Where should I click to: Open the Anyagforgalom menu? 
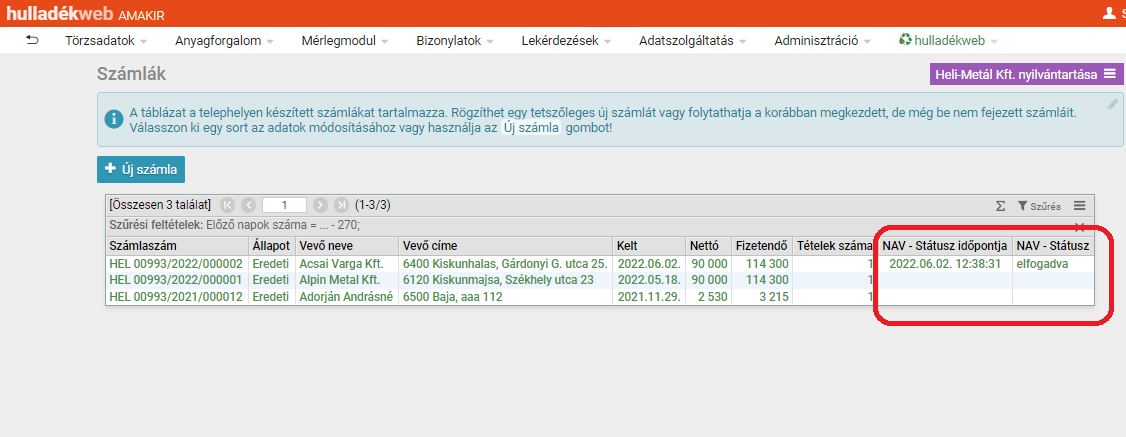(224, 41)
